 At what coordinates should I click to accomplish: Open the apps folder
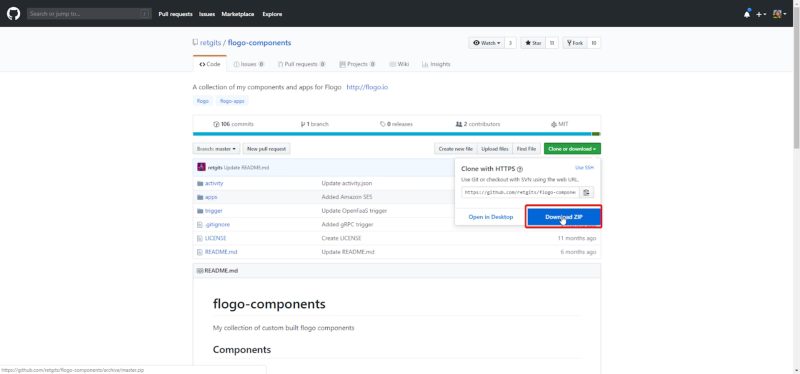pos(211,197)
